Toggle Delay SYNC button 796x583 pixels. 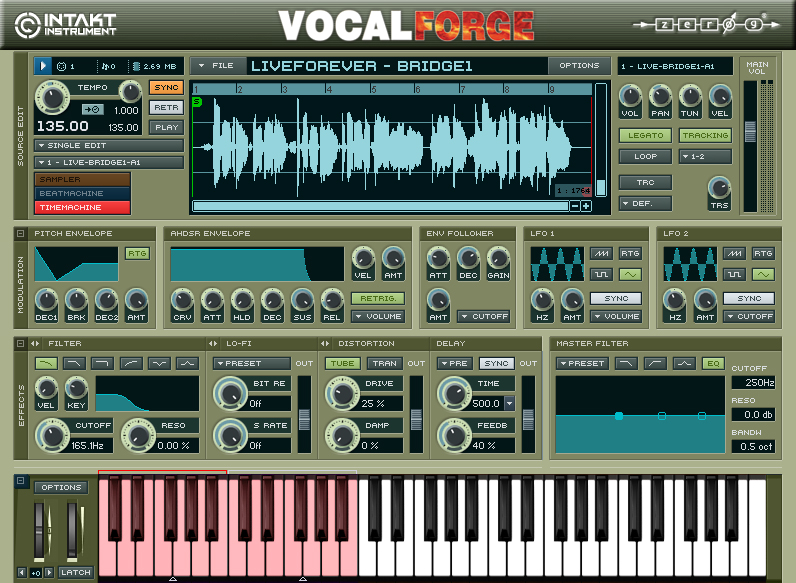[x=496, y=363]
